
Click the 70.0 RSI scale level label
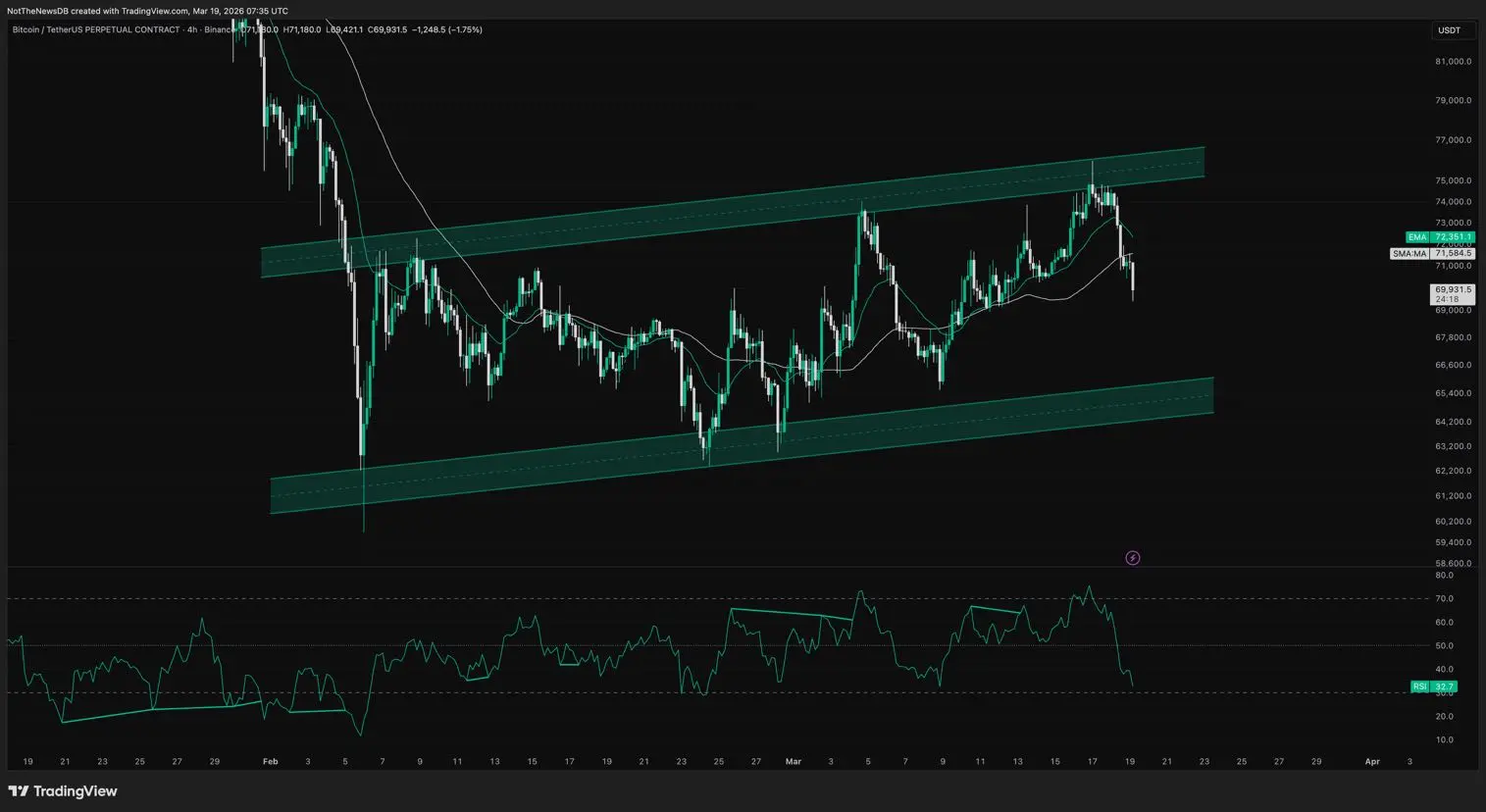tap(1444, 598)
